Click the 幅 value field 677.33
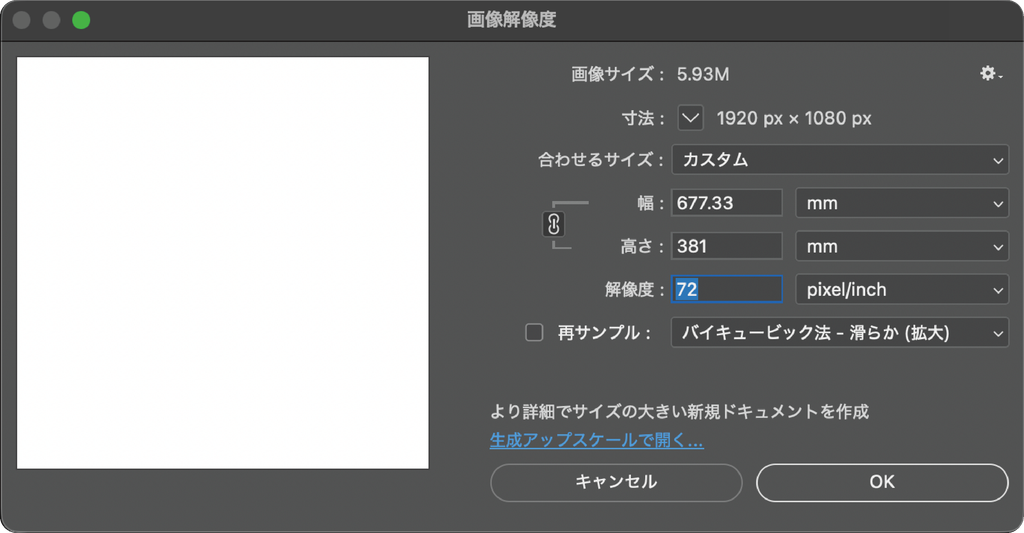This screenshot has width=1024, height=533. point(726,202)
